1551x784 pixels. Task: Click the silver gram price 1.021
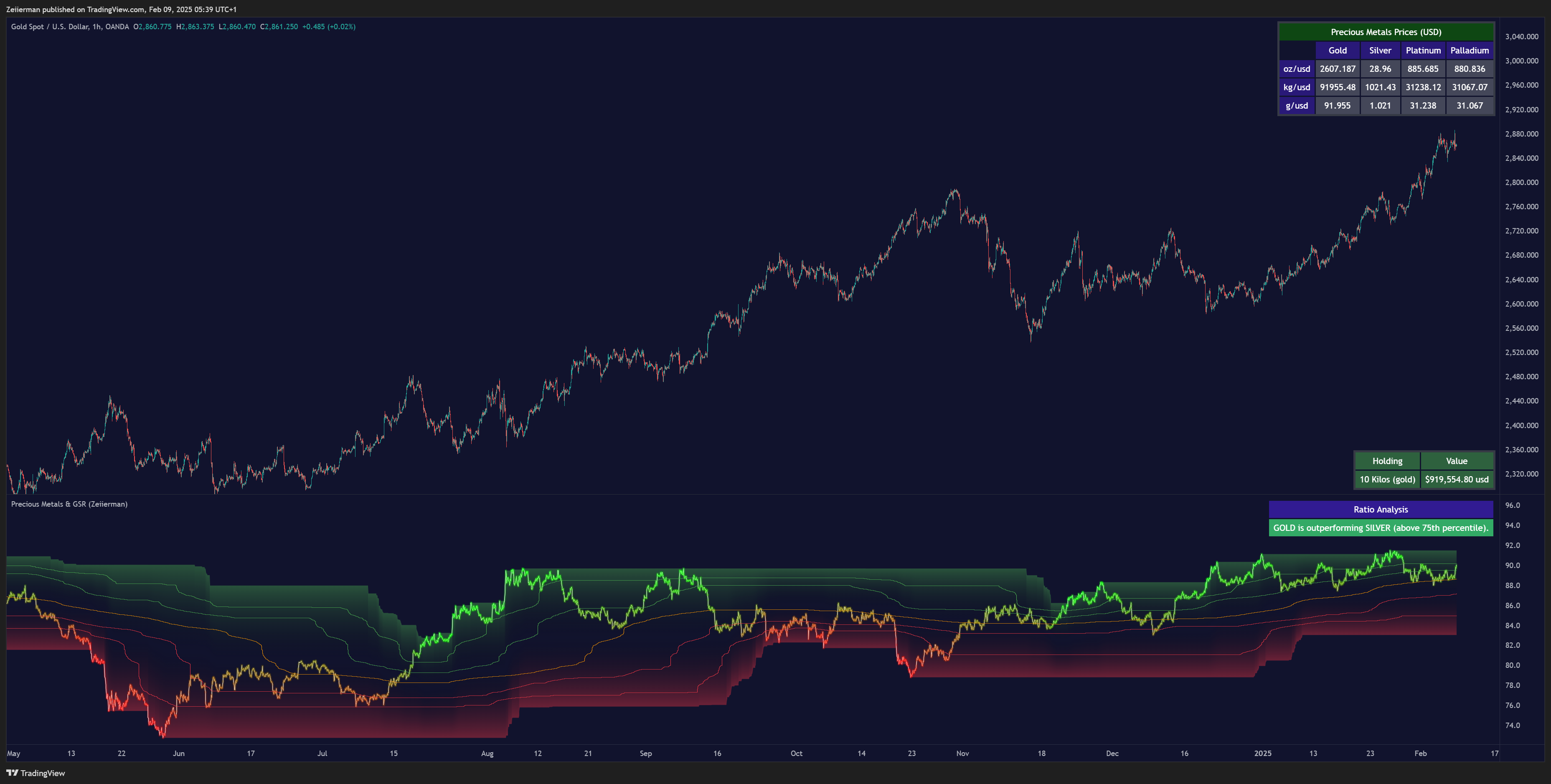[1380, 105]
